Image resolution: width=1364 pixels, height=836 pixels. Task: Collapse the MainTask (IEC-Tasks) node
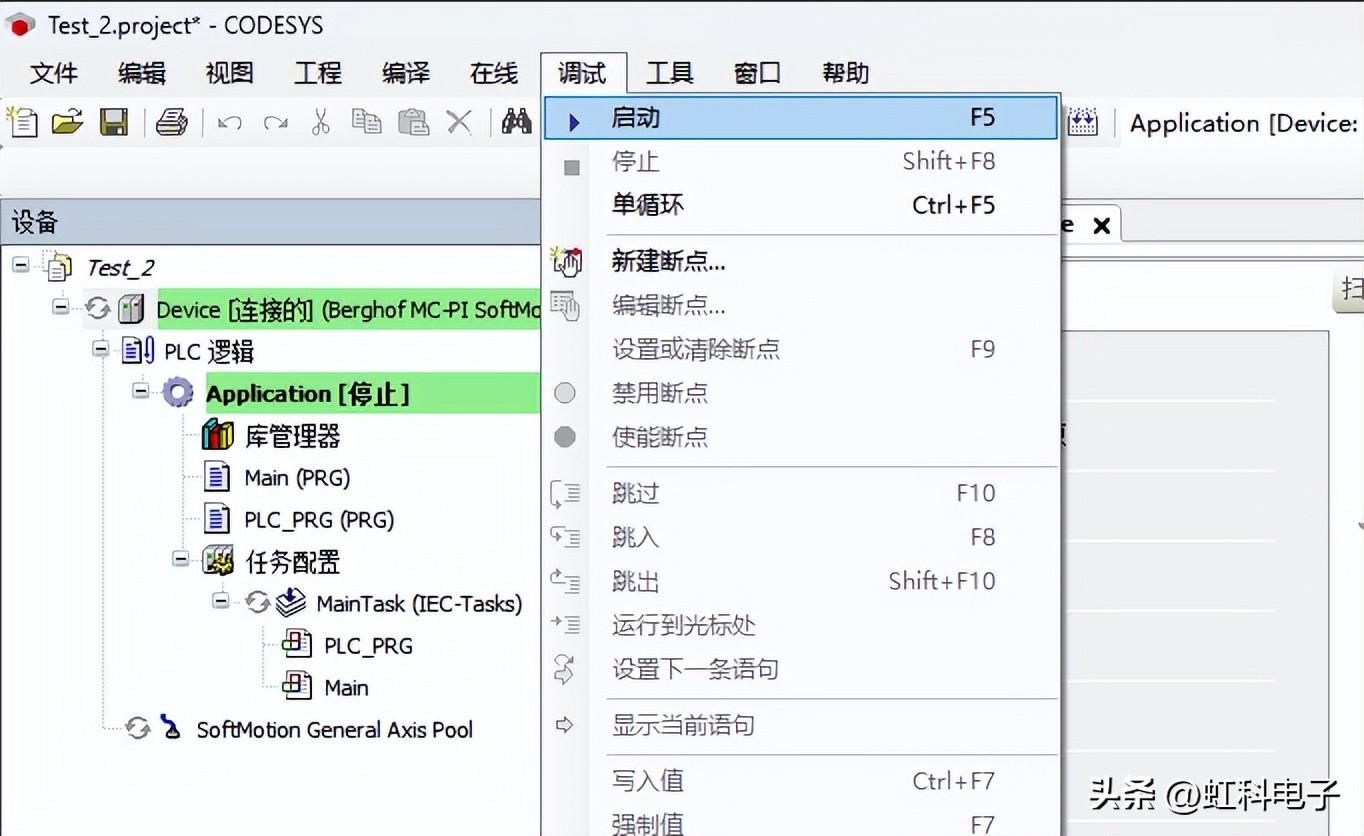click(221, 601)
